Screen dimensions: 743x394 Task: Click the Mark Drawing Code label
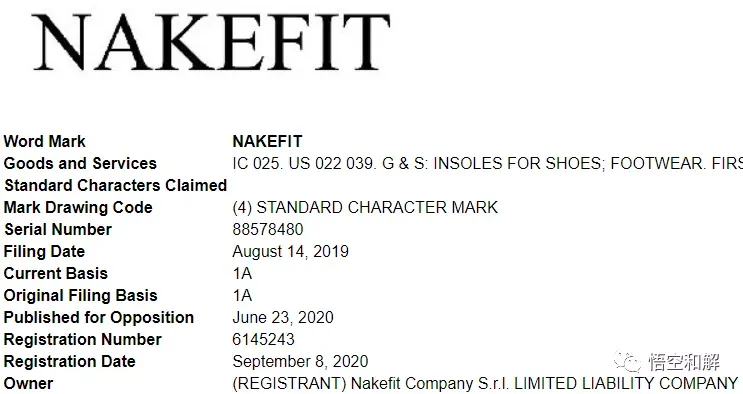point(78,207)
